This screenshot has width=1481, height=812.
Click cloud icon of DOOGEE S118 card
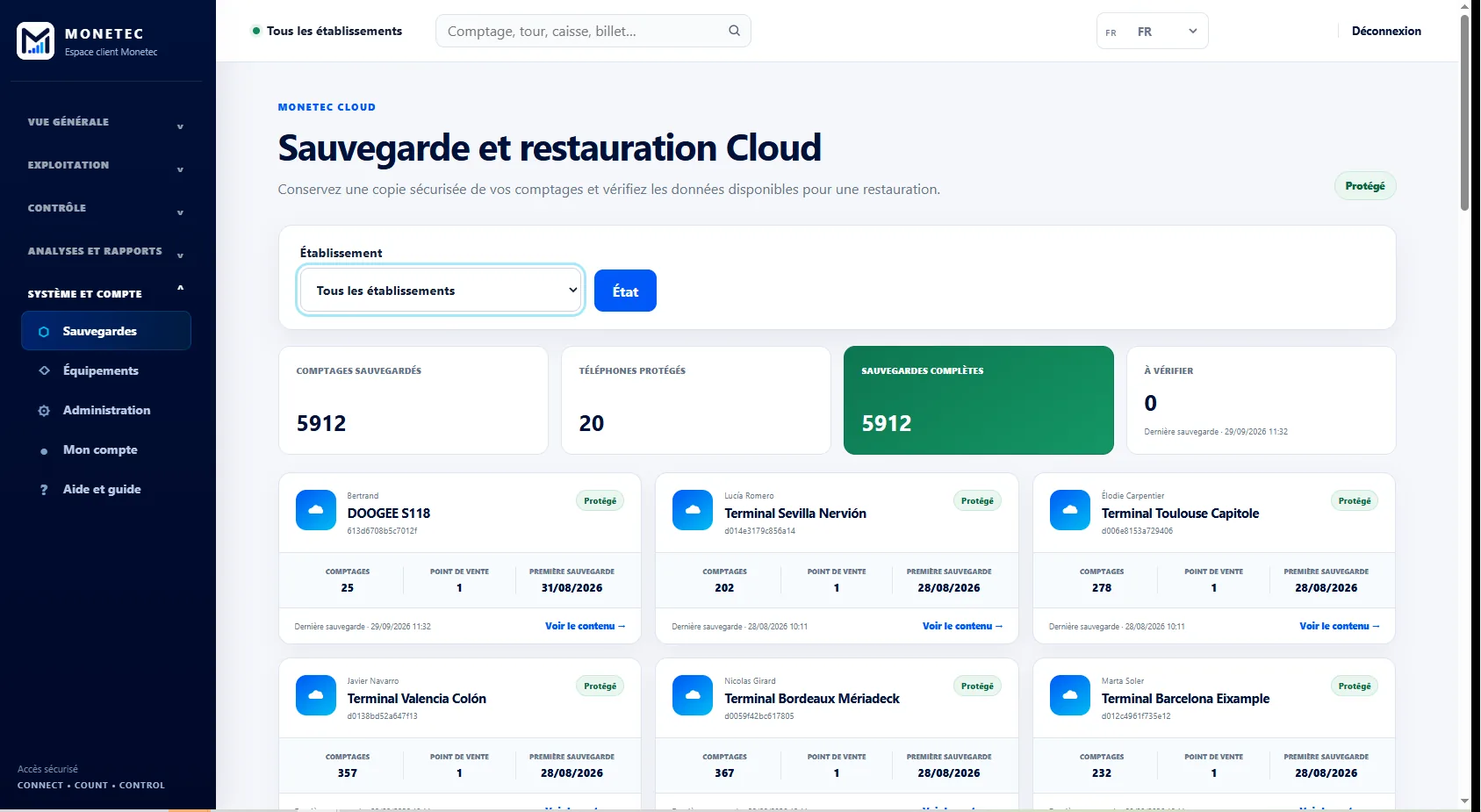[x=316, y=510]
